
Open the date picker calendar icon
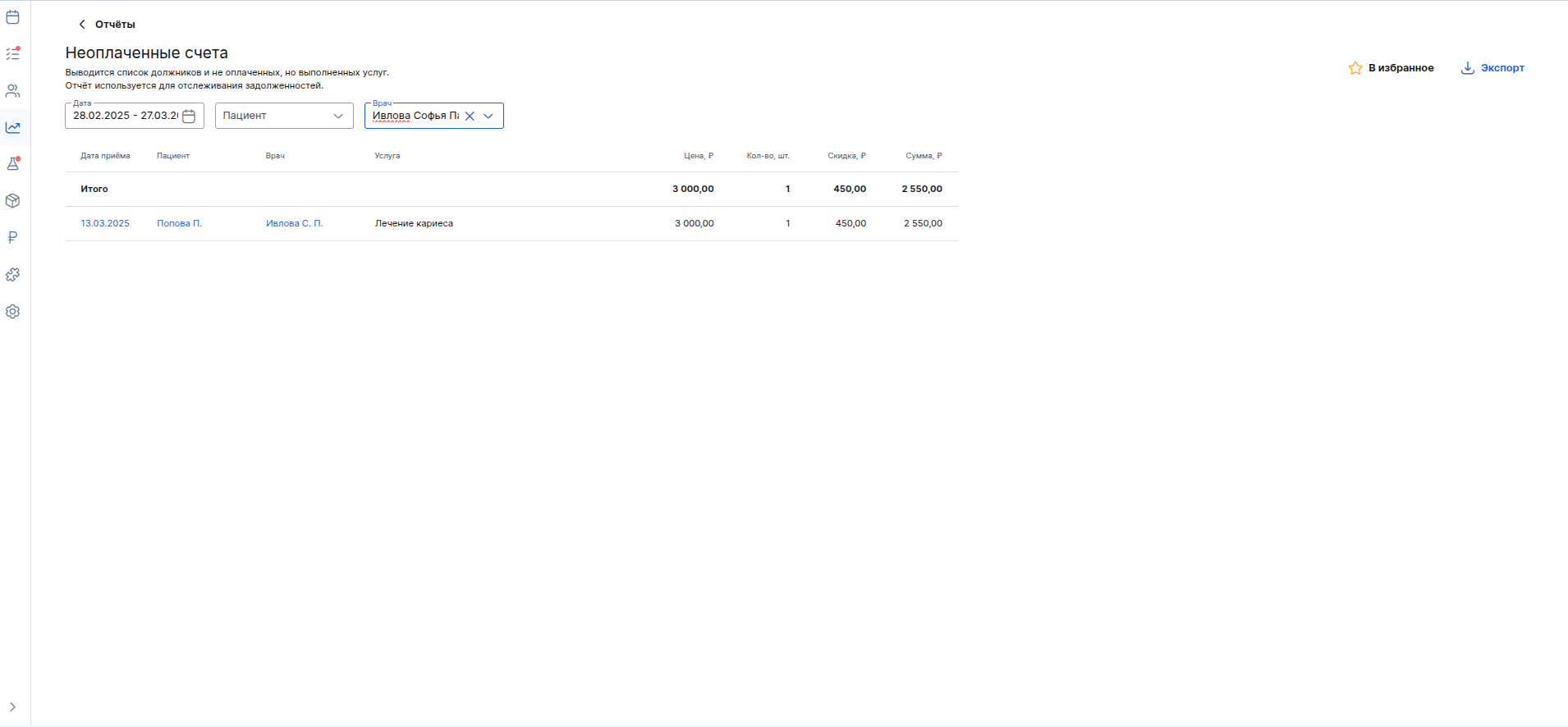[189, 116]
